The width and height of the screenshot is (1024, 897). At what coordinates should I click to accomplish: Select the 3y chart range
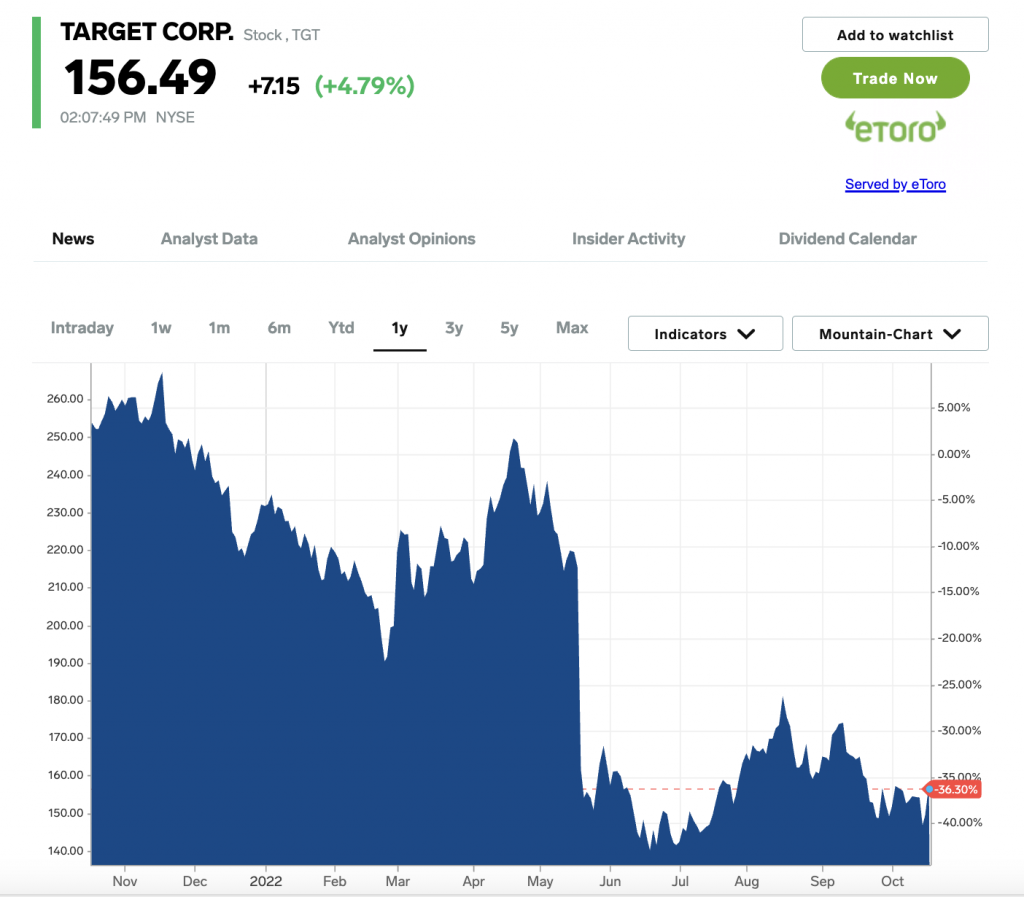454,328
